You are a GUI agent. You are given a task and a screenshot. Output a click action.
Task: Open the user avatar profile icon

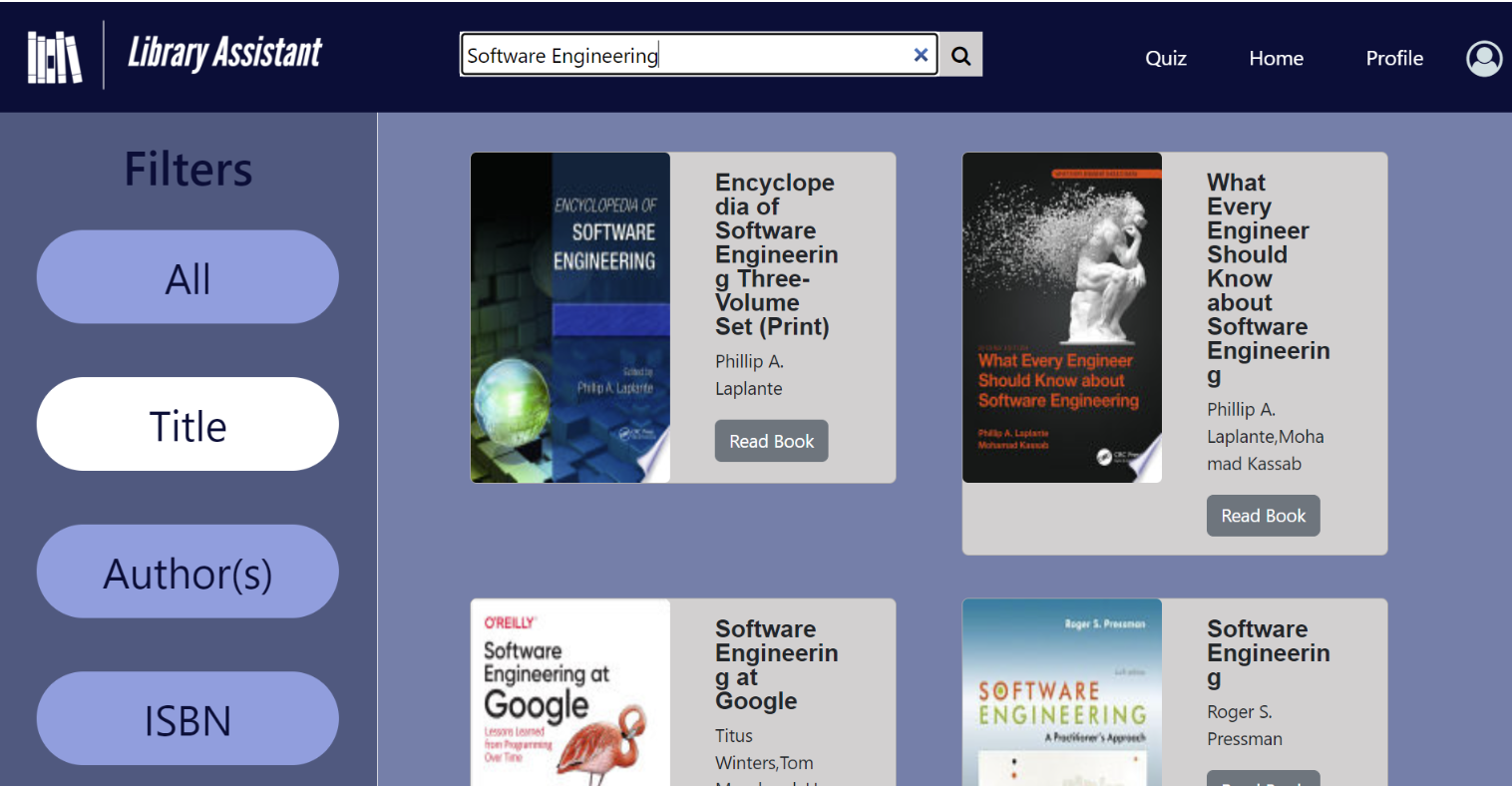click(1484, 58)
